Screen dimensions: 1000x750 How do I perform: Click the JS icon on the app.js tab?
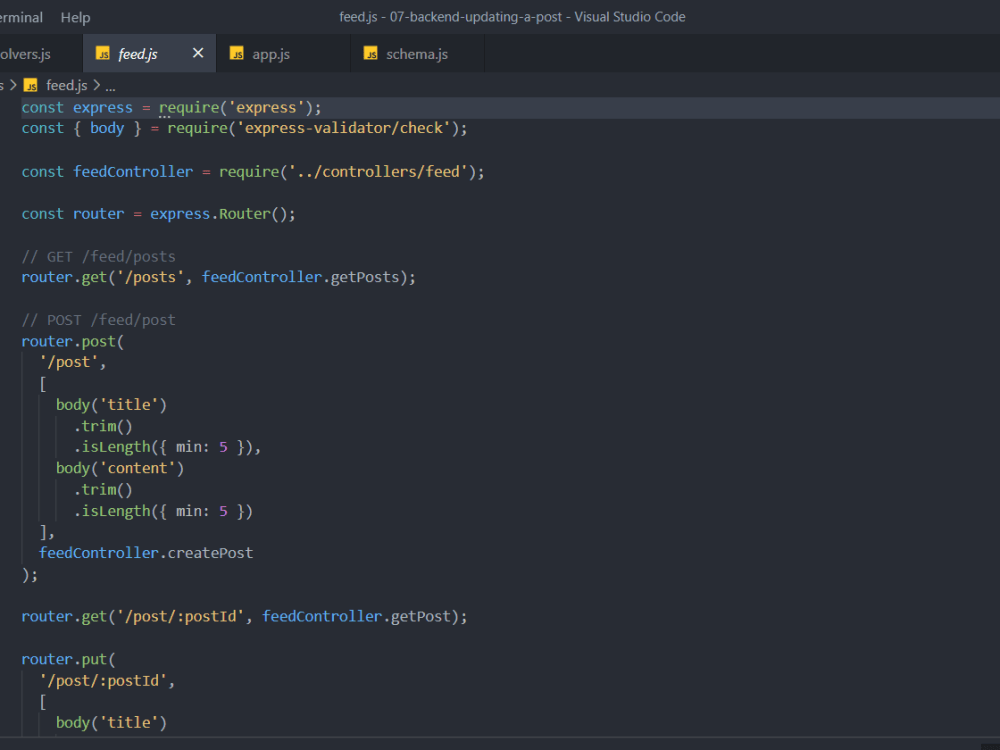coord(237,54)
